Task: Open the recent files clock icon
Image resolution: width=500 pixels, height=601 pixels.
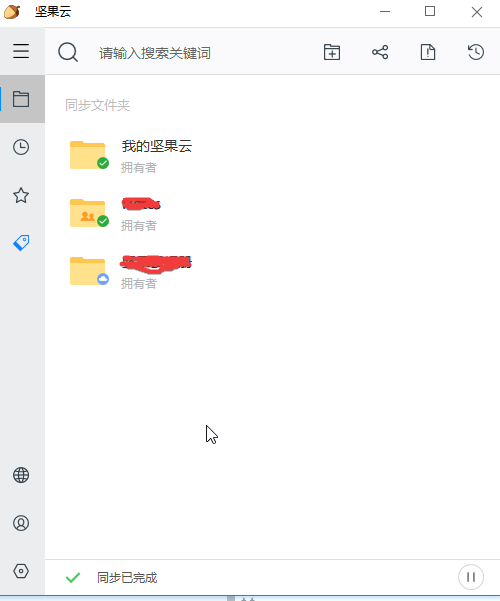Action: click(21, 147)
